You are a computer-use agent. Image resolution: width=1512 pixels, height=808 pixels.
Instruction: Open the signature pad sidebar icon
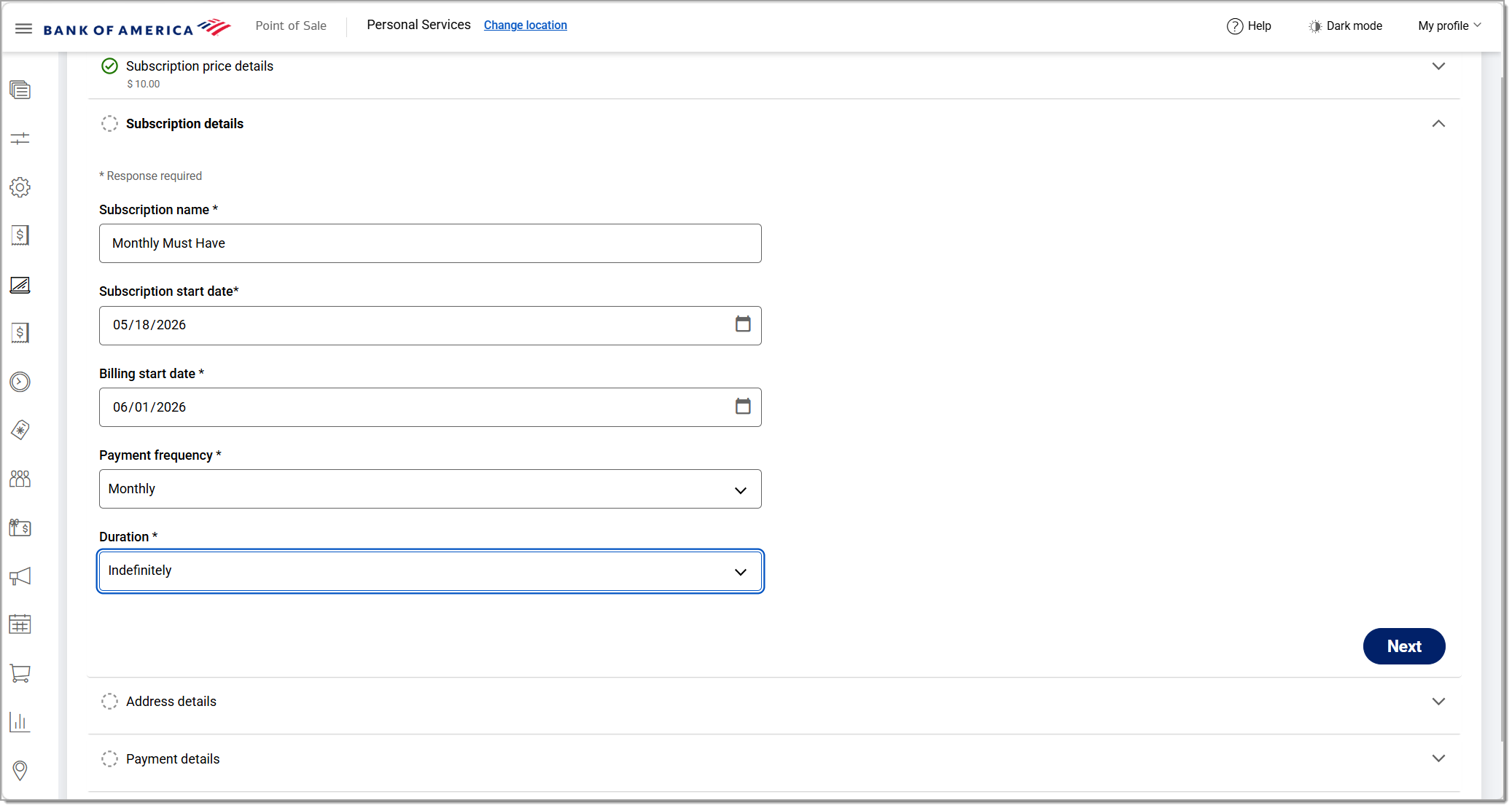coord(20,285)
